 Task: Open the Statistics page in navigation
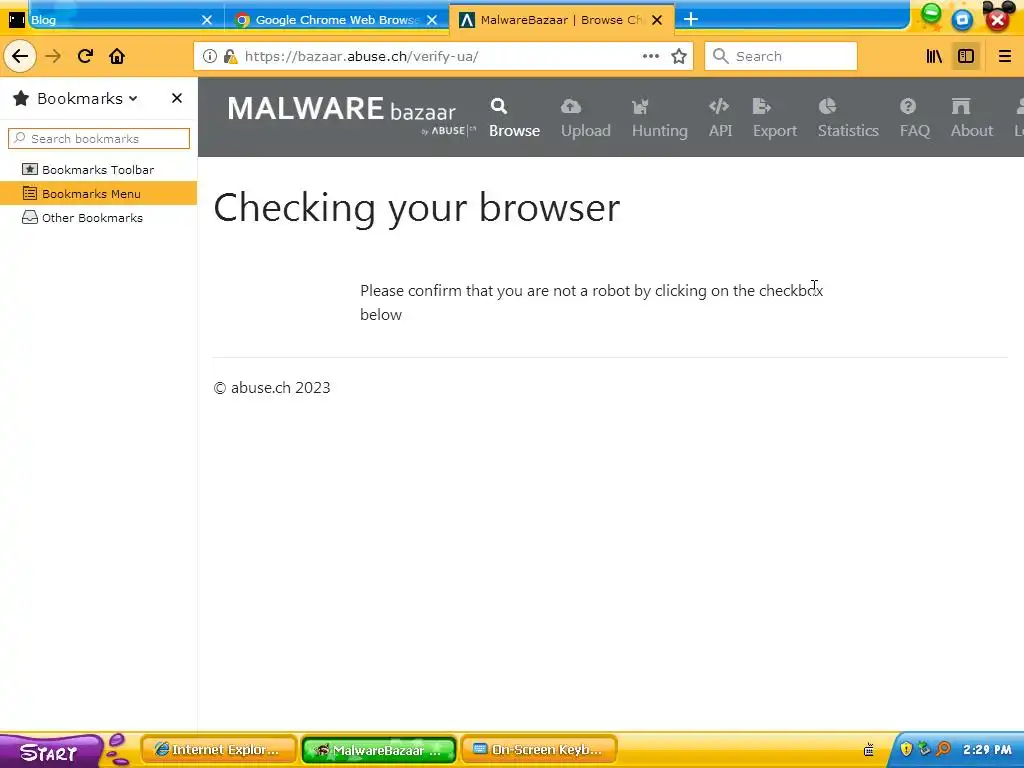(x=848, y=118)
